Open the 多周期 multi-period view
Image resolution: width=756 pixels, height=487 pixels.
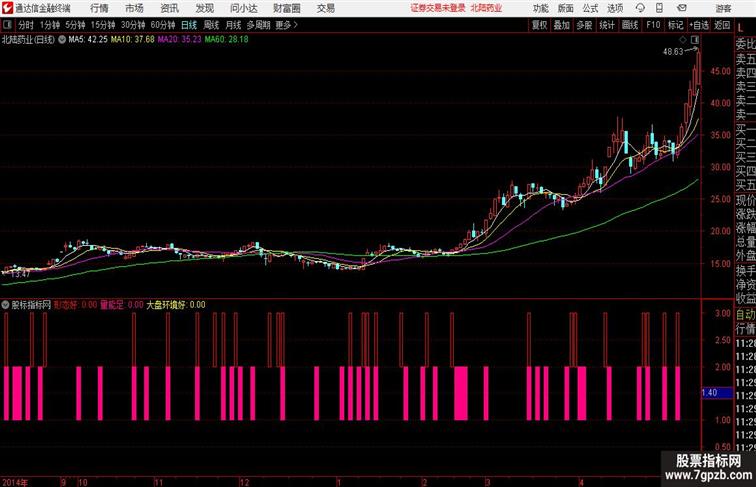[258, 25]
